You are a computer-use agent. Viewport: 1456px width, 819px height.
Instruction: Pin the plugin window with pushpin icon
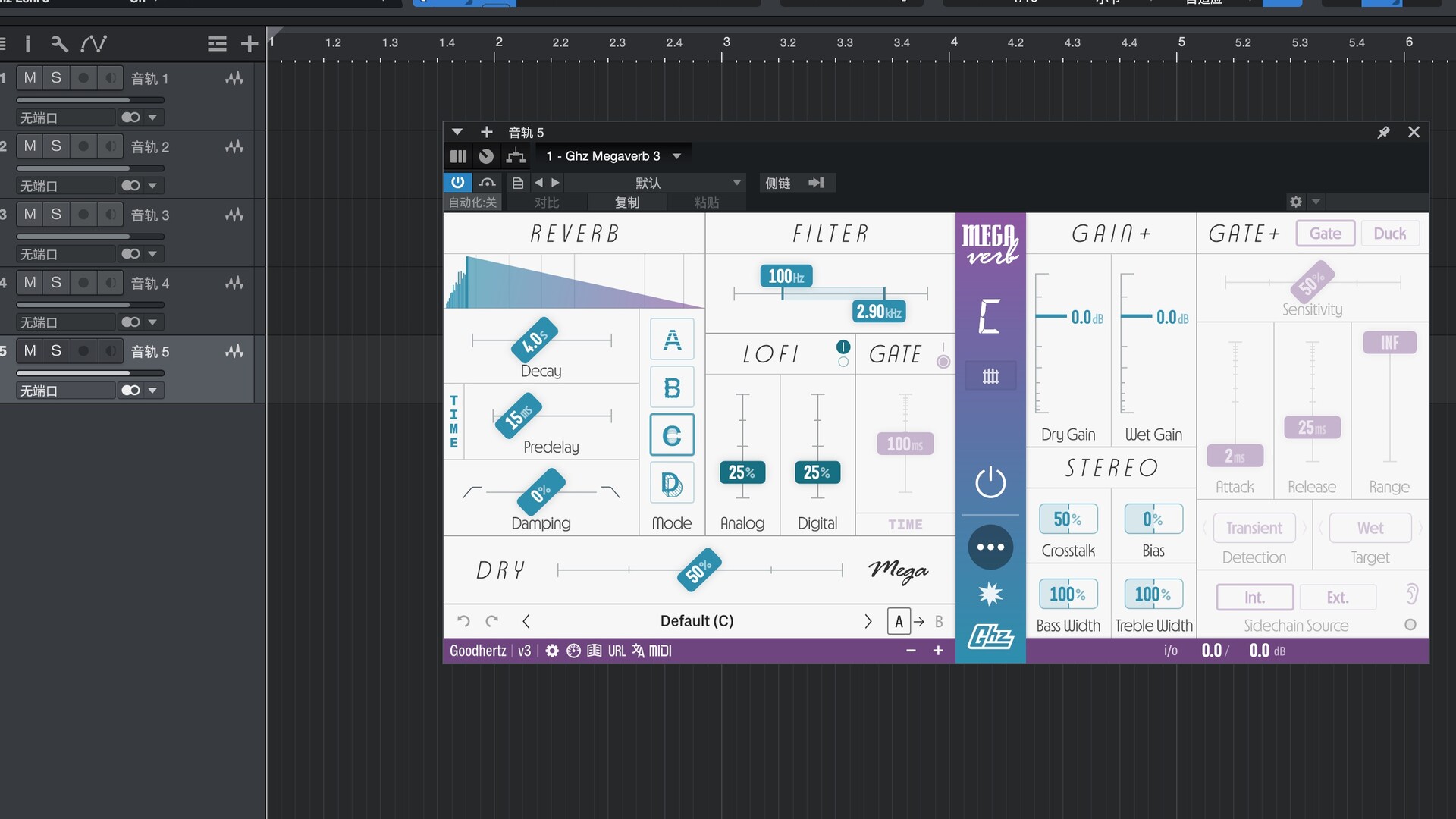pyautogui.click(x=1383, y=132)
